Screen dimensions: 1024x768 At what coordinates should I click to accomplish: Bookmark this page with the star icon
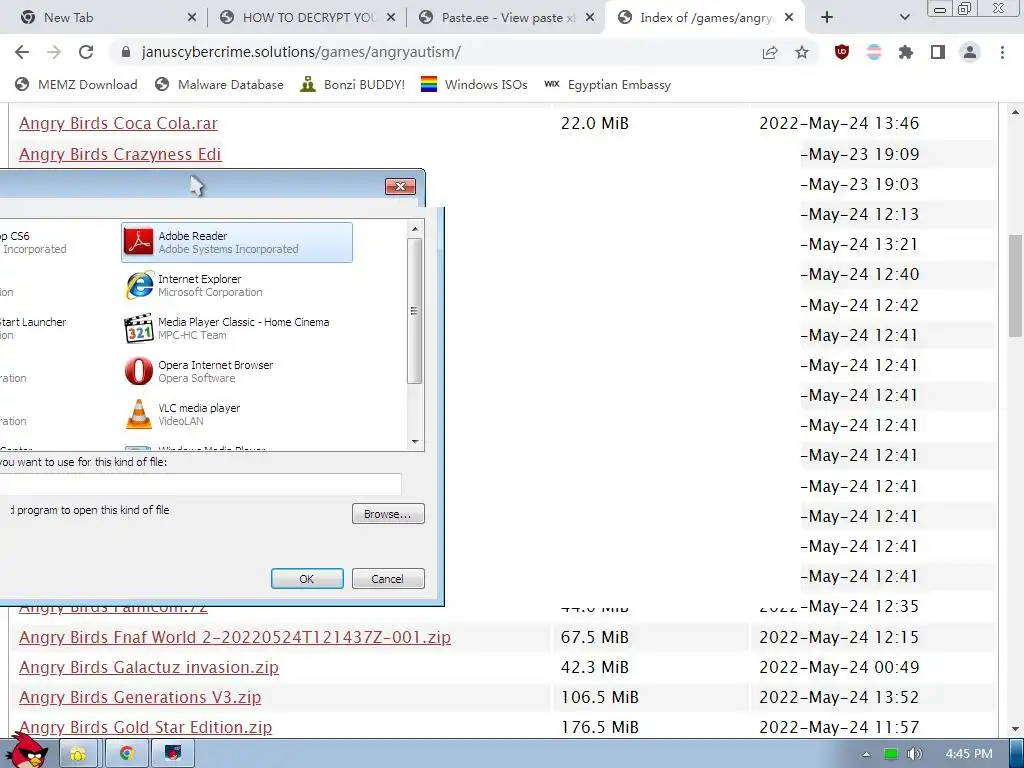[x=802, y=52]
